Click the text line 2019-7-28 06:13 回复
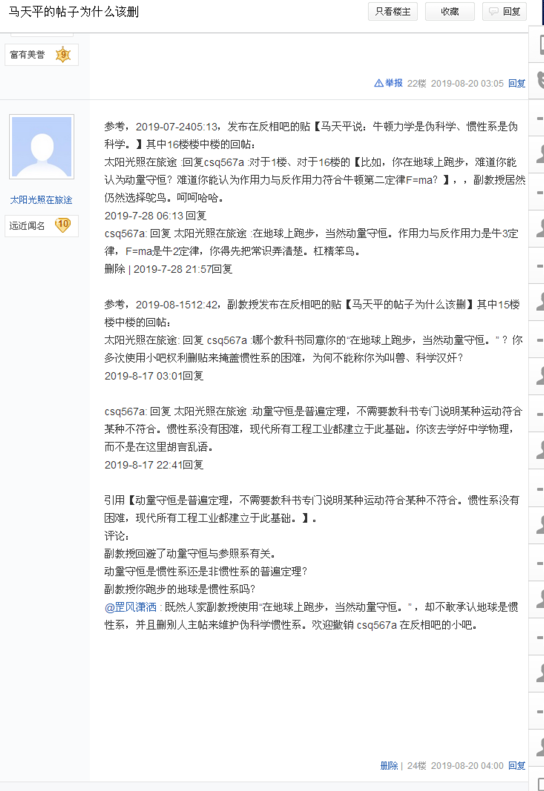Image resolution: width=544 pixels, height=791 pixels. tap(155, 216)
